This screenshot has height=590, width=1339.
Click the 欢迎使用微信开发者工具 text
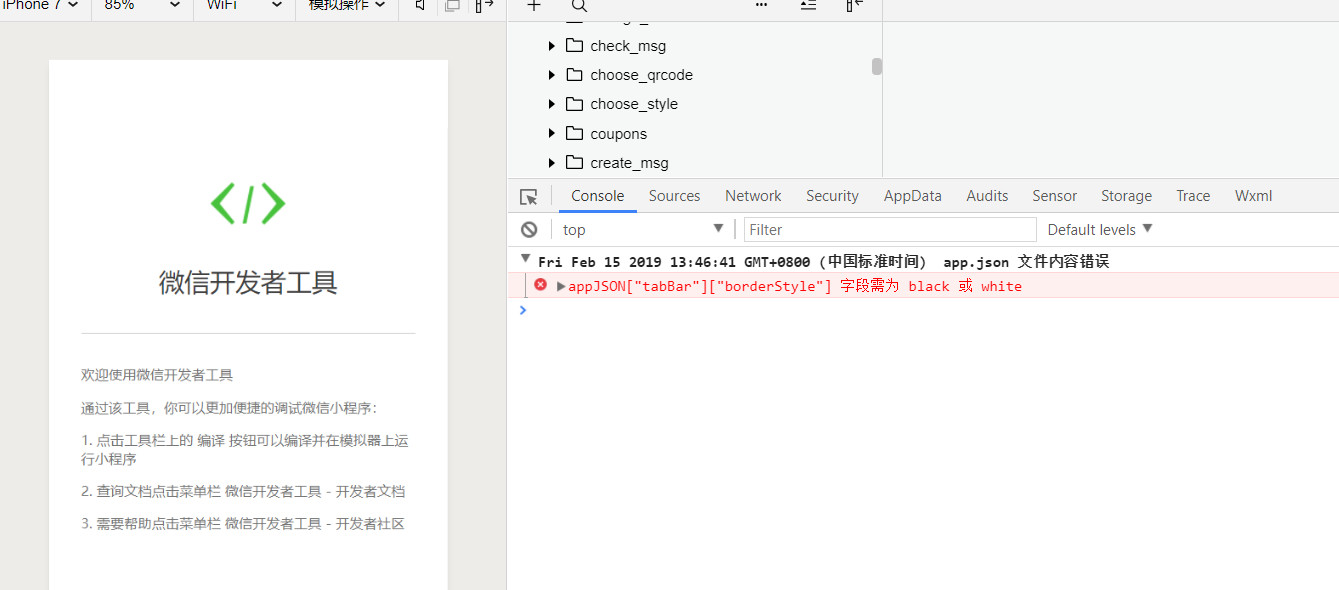pyautogui.click(x=157, y=375)
